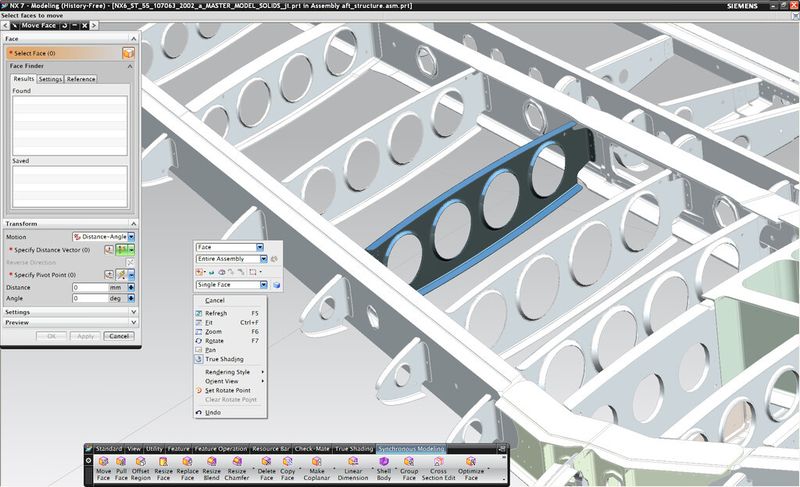
Task: Collapse the Face Finder group
Action: (x=130, y=66)
